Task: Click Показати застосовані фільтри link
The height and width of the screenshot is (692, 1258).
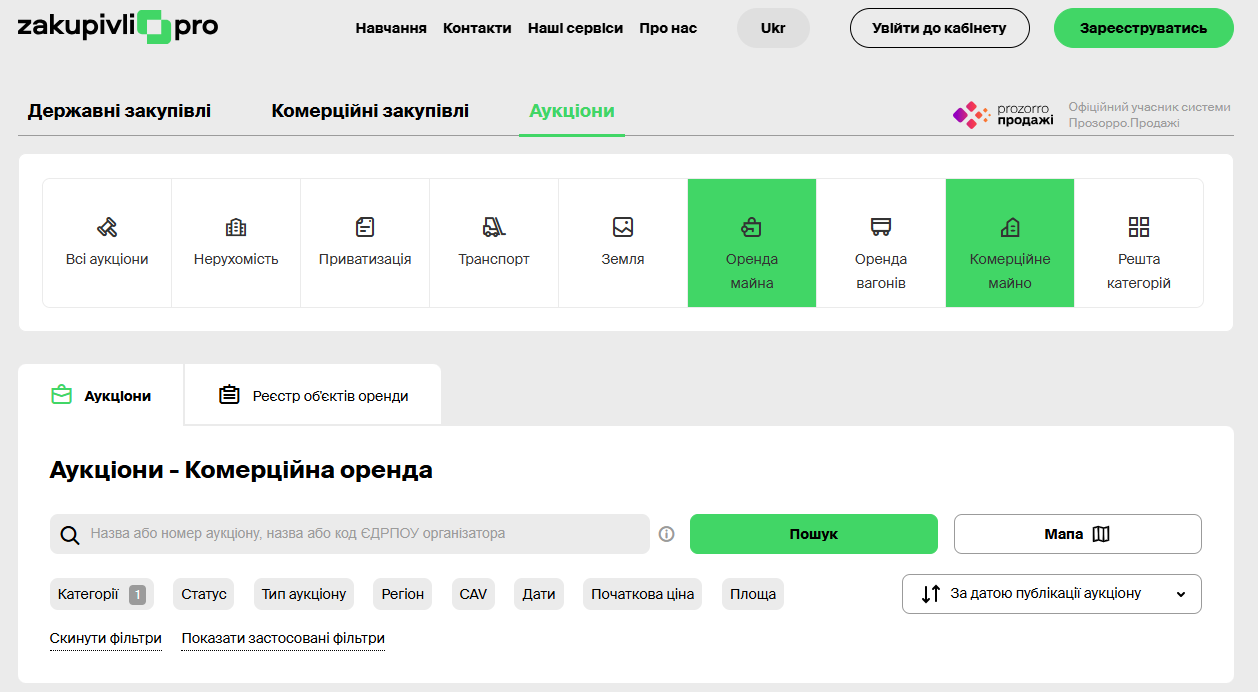Action: tap(283, 638)
